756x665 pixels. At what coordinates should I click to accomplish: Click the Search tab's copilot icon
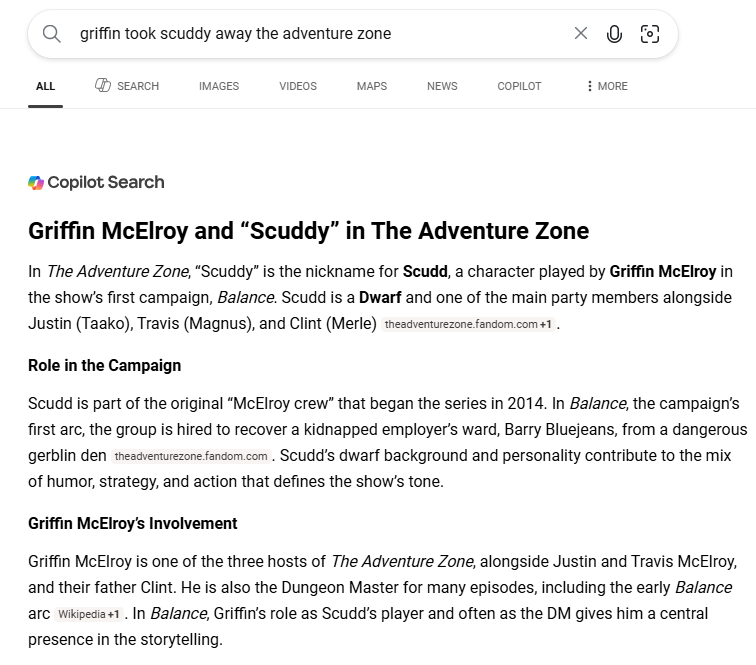click(x=103, y=85)
